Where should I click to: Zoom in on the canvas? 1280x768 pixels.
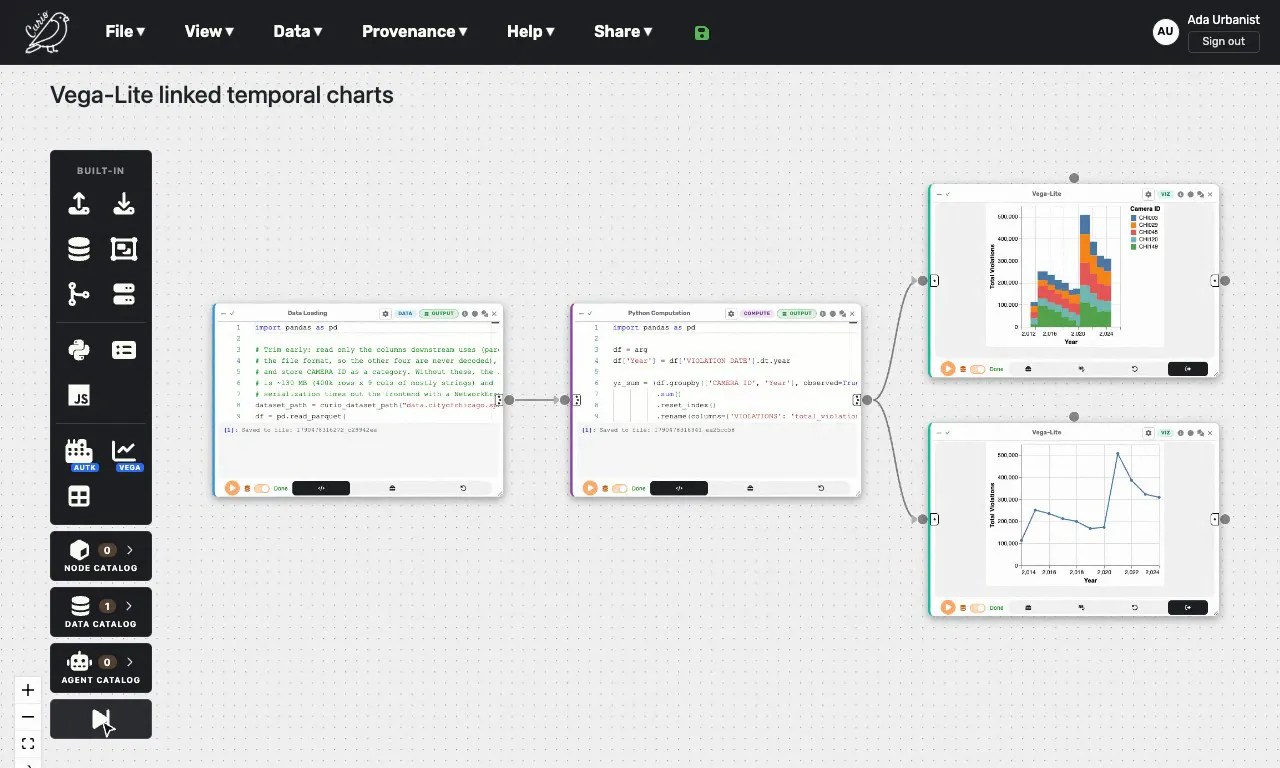pyautogui.click(x=28, y=690)
